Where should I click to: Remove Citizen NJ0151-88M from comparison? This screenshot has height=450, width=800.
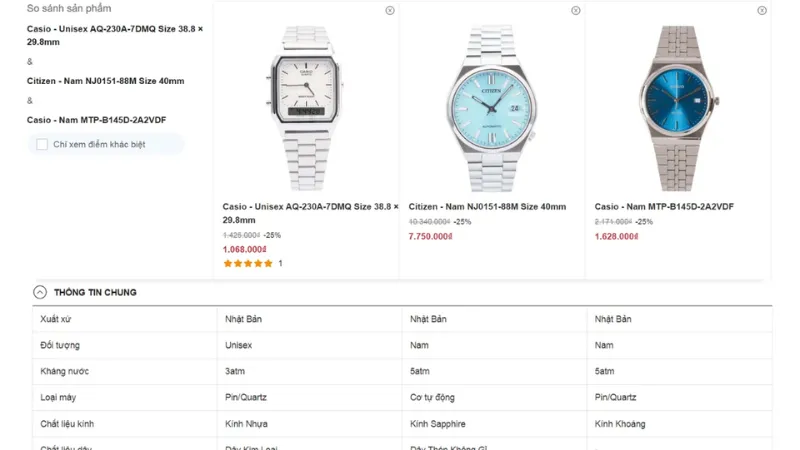point(576,10)
